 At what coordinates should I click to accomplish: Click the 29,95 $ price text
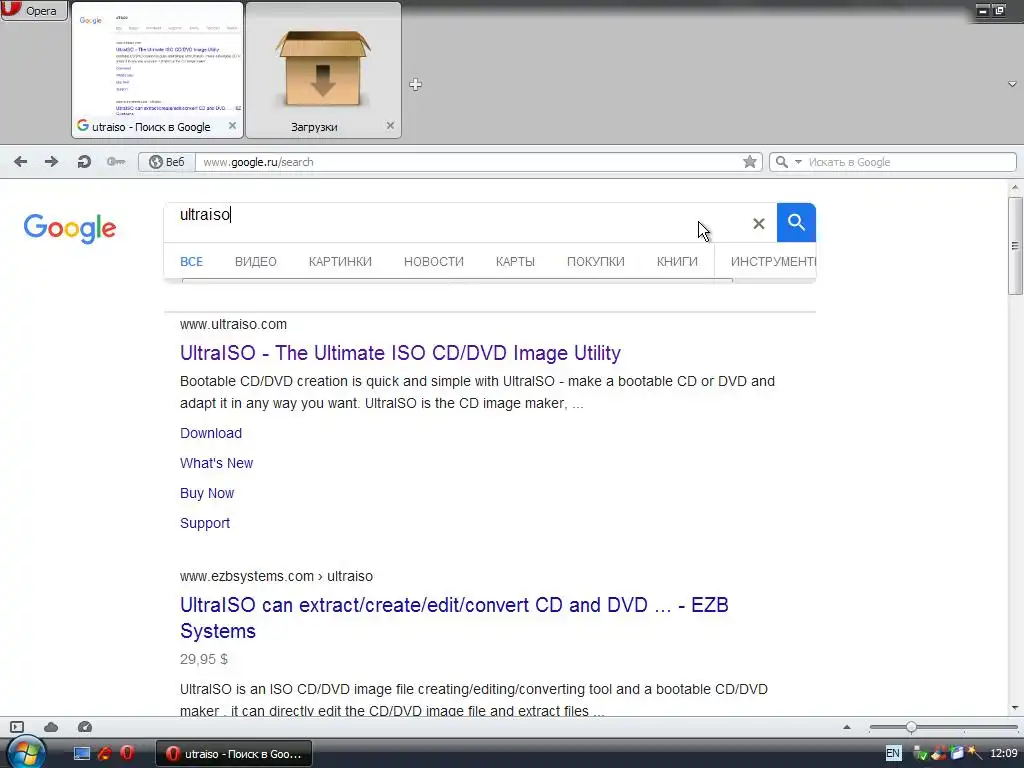click(x=204, y=660)
